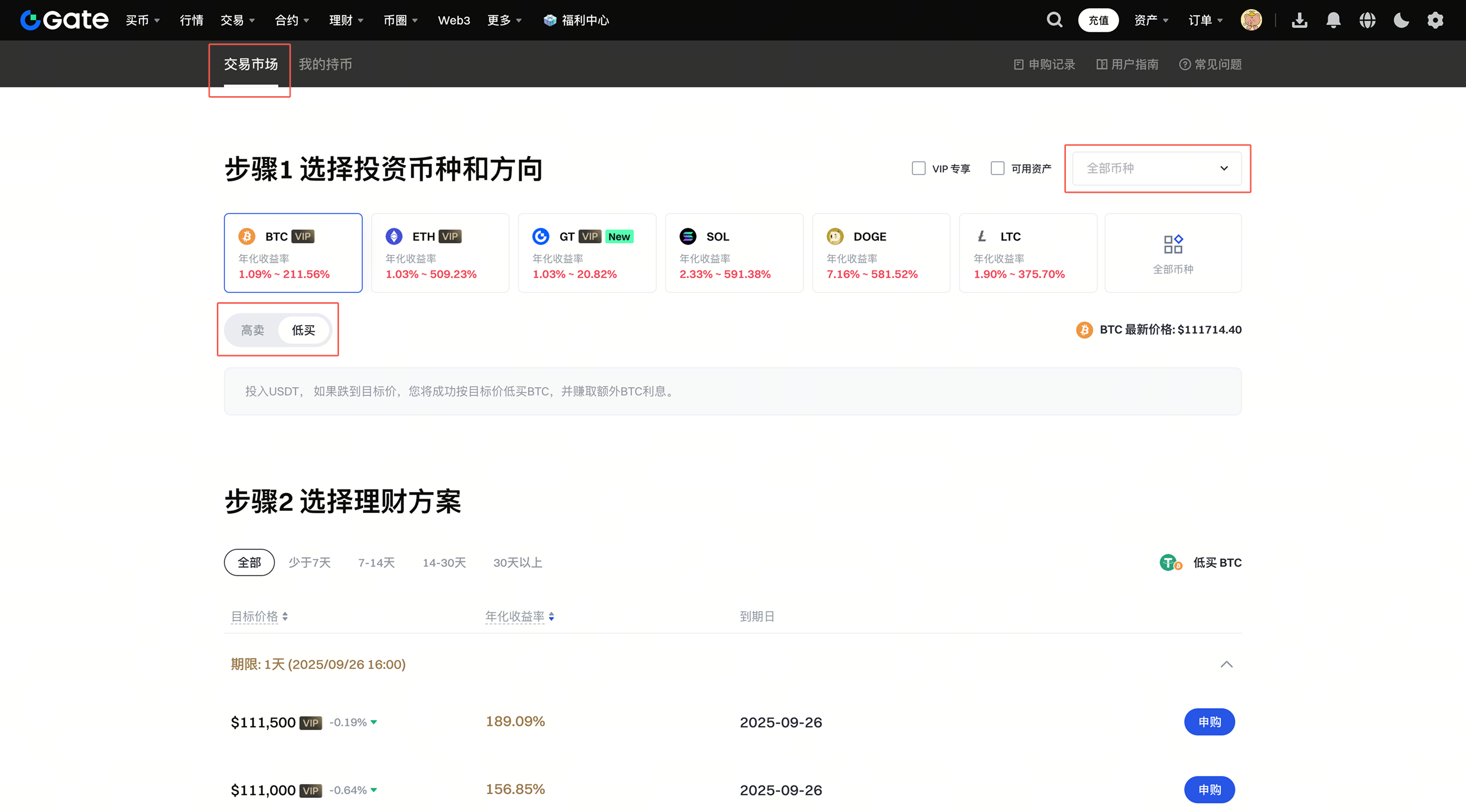Enable the VIP 专享 checkbox
This screenshot has width=1466, height=812.
coord(918,168)
